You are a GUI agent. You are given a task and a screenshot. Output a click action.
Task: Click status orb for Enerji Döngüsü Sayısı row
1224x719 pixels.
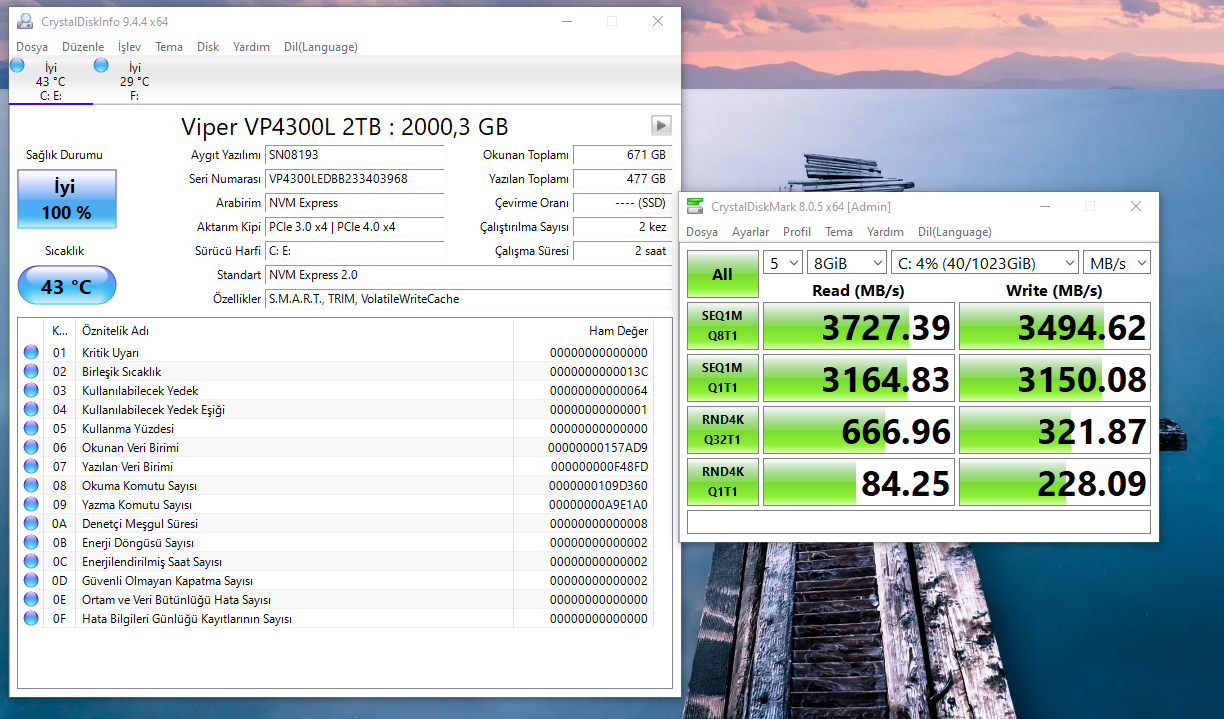pyautogui.click(x=31, y=542)
